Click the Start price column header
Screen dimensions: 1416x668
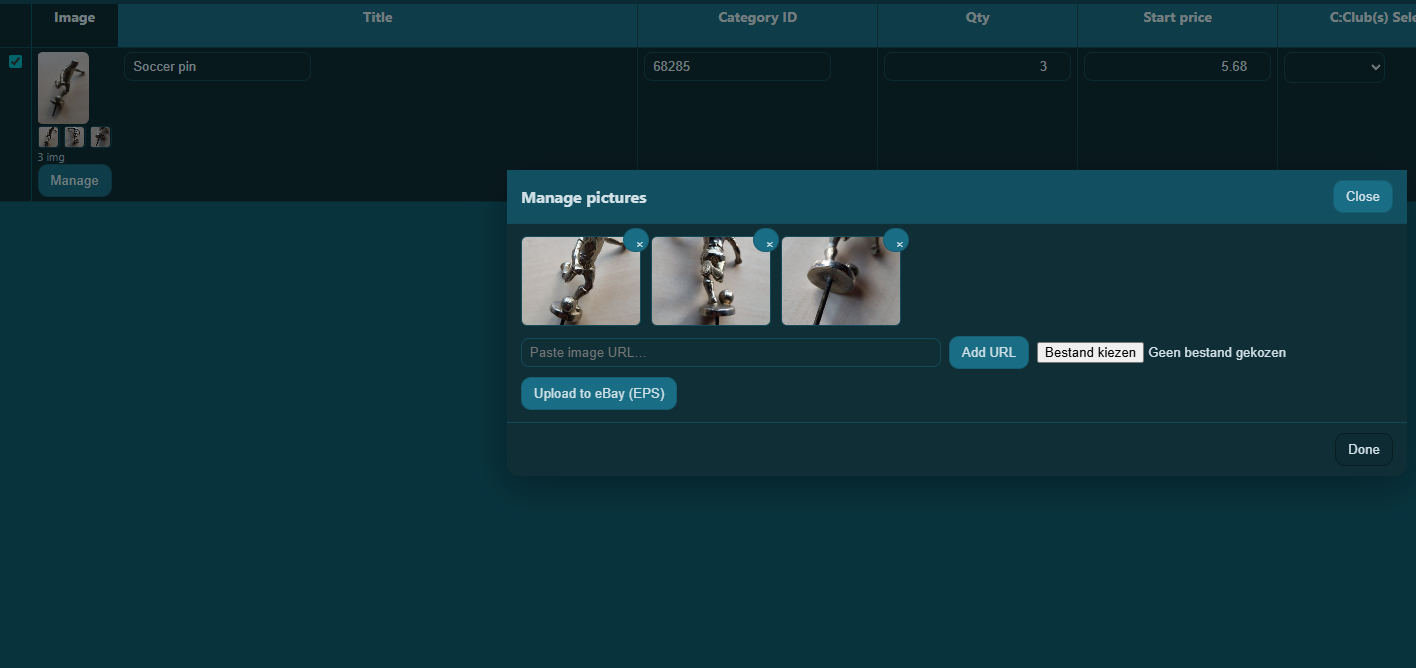[x=1176, y=17]
